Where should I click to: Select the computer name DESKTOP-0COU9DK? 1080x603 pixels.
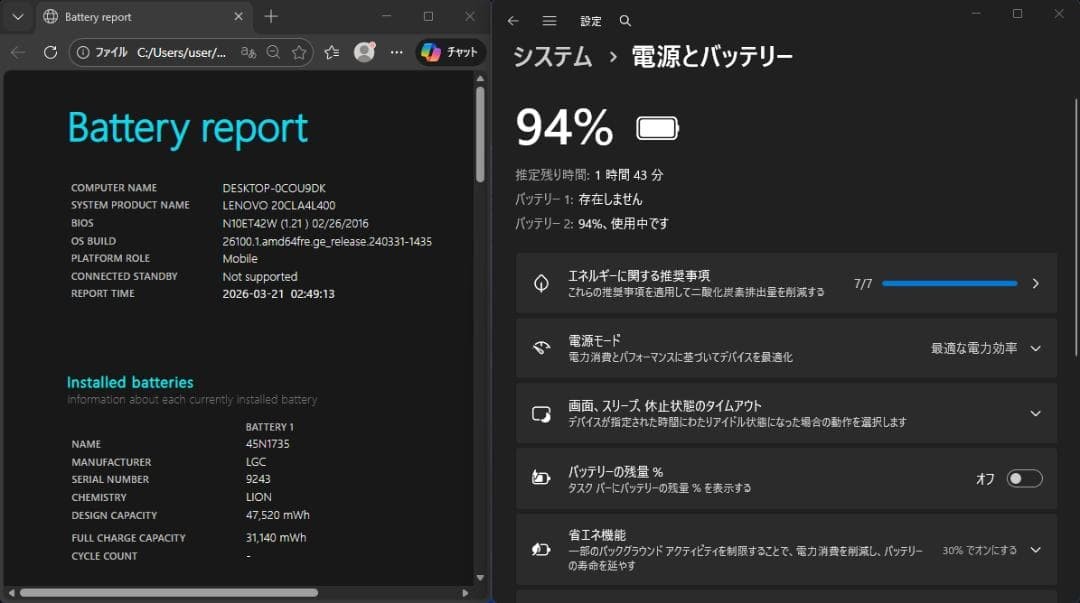pos(274,188)
